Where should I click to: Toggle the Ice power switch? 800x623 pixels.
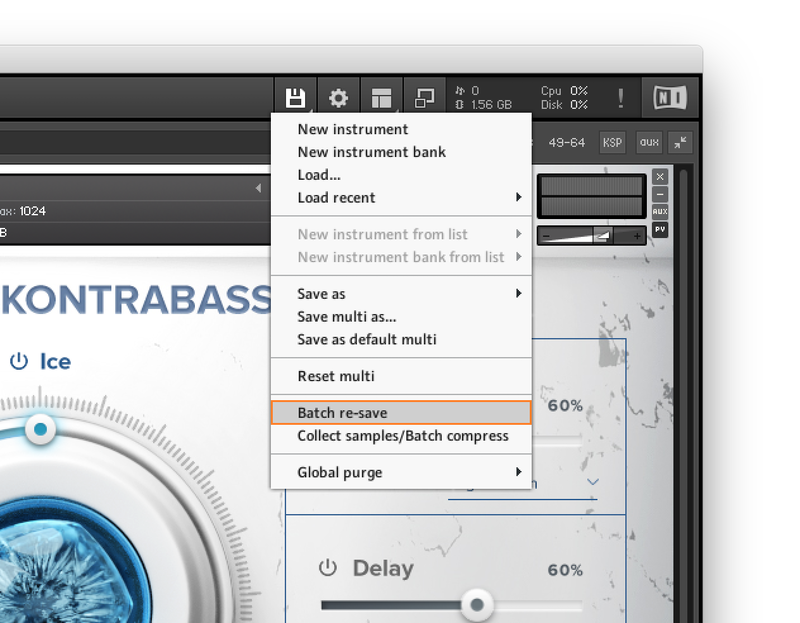(19, 361)
